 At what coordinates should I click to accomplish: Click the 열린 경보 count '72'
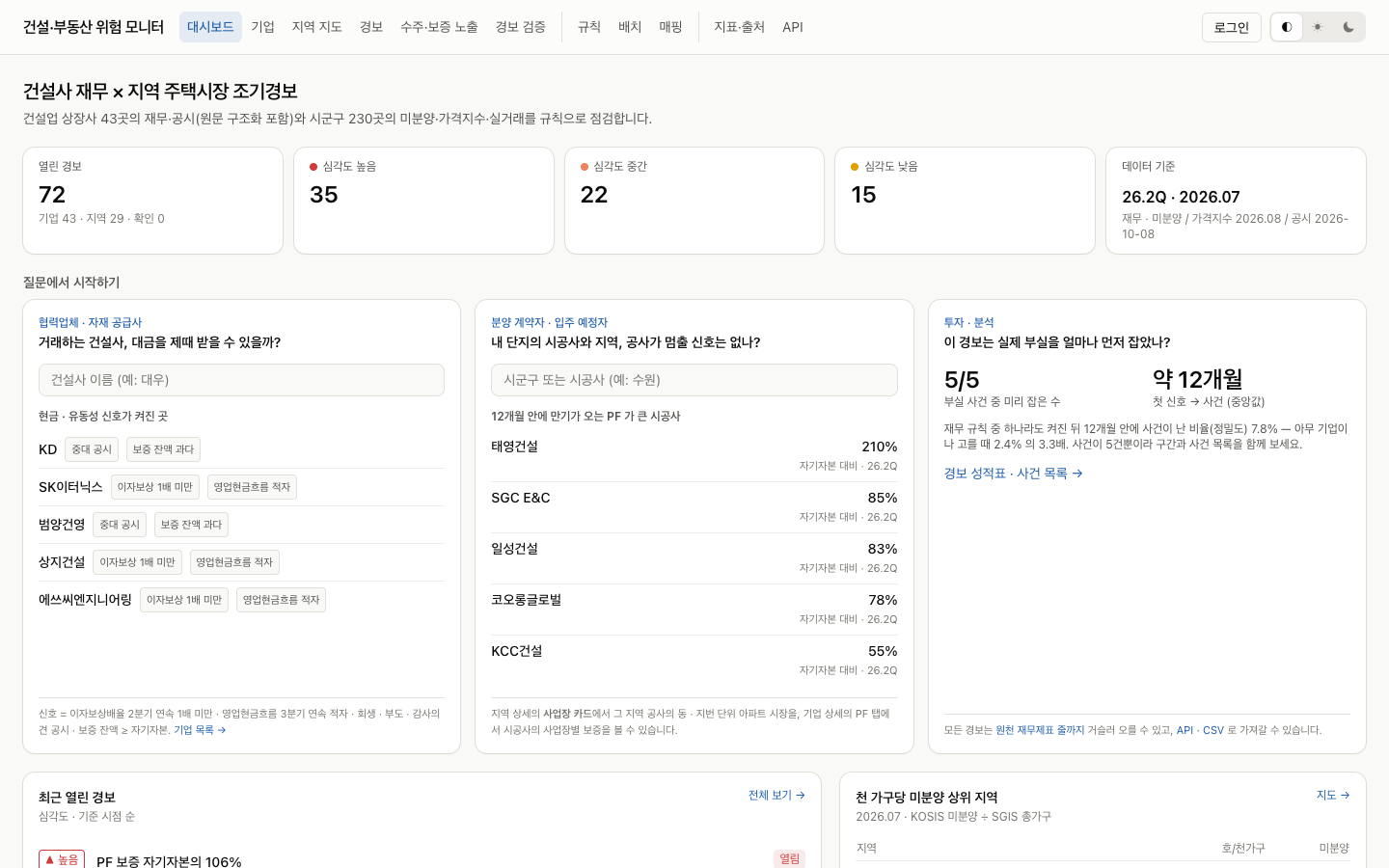(52, 195)
